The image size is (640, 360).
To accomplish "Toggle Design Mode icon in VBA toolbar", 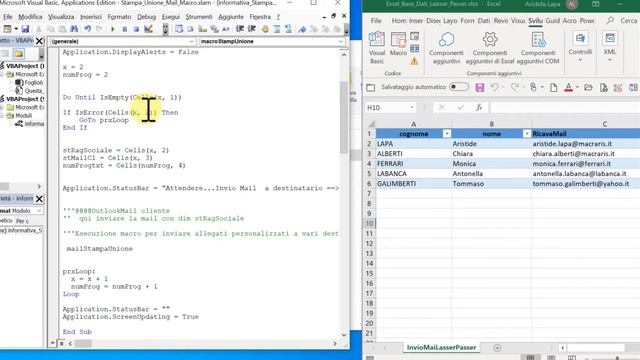I will [x=149, y=29].
